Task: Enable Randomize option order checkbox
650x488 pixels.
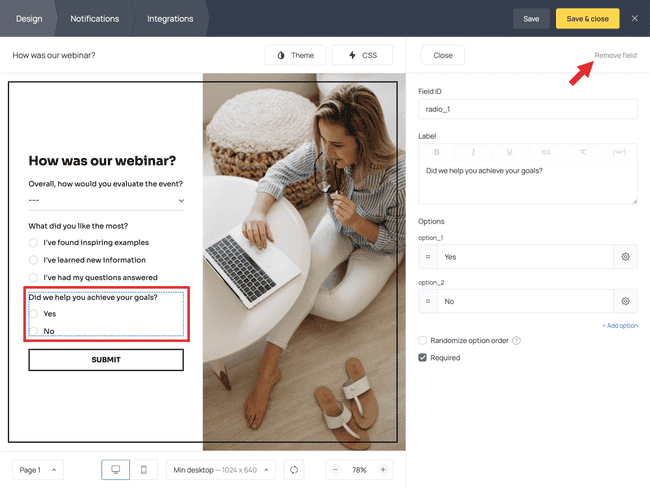Action: tap(422, 340)
